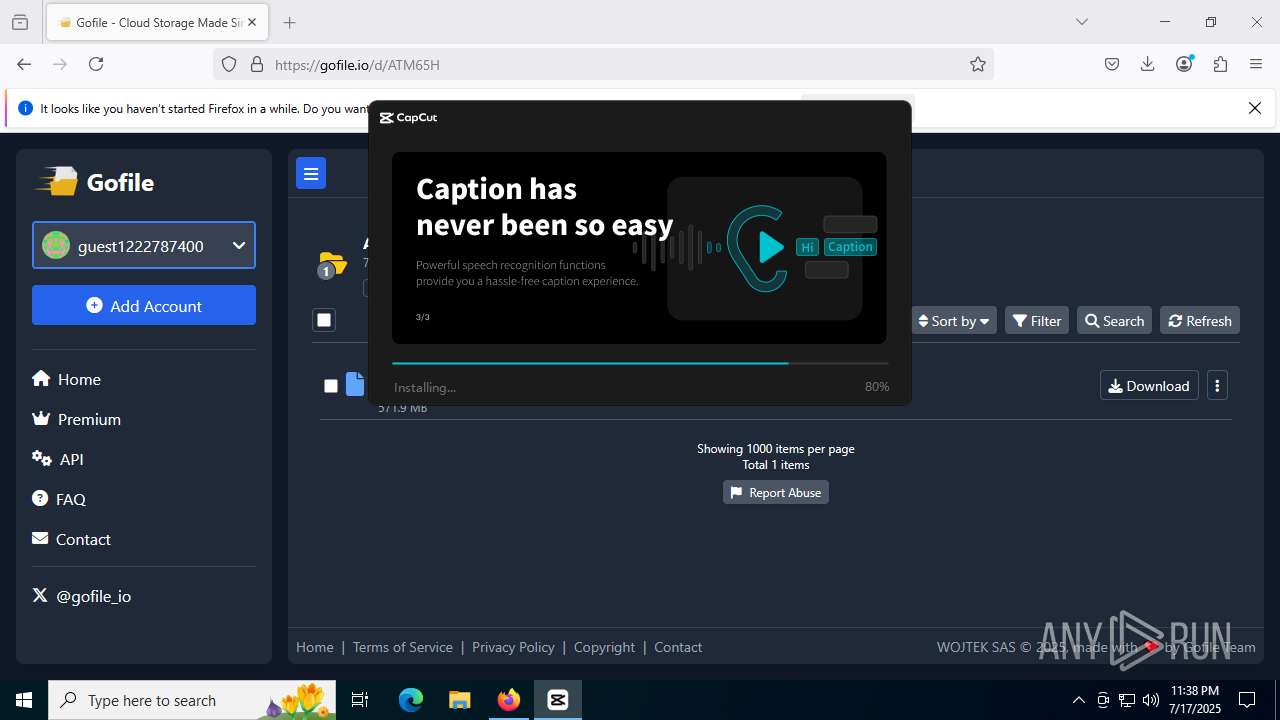Open API page in sidebar
The height and width of the screenshot is (720, 1280).
(x=58, y=459)
